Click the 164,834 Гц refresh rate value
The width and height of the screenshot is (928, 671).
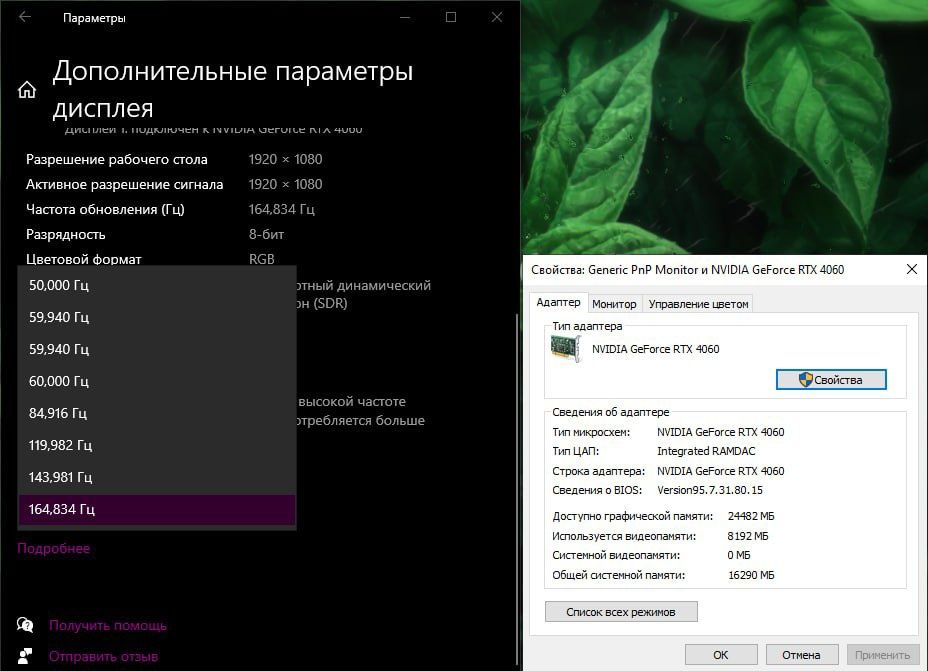[x=282, y=209]
